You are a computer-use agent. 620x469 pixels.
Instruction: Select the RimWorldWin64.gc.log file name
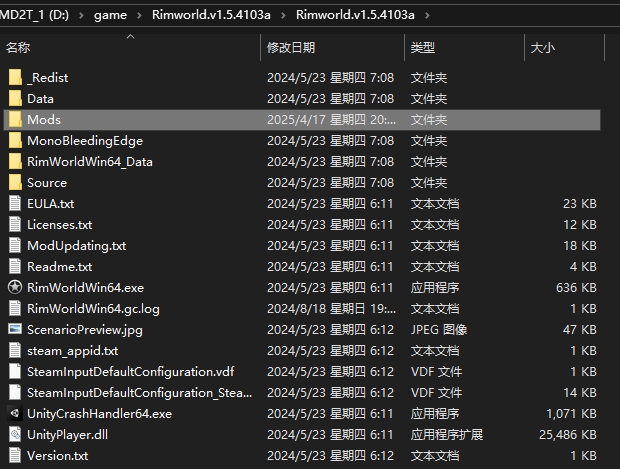(x=93, y=309)
